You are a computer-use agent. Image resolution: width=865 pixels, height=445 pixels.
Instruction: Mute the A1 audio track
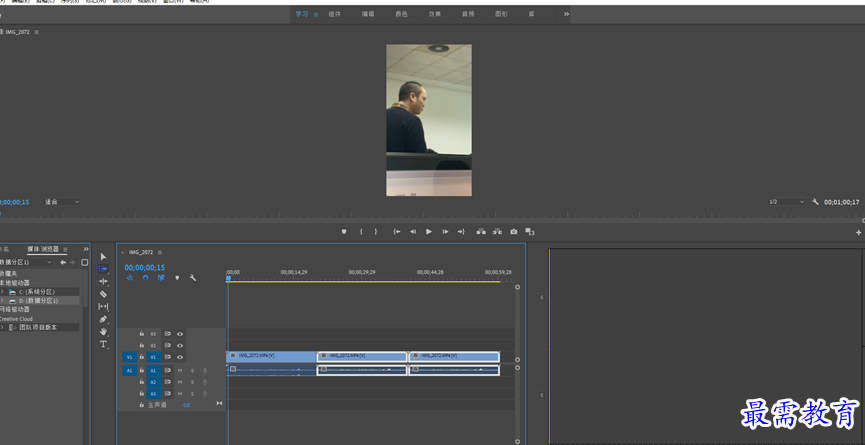point(180,371)
